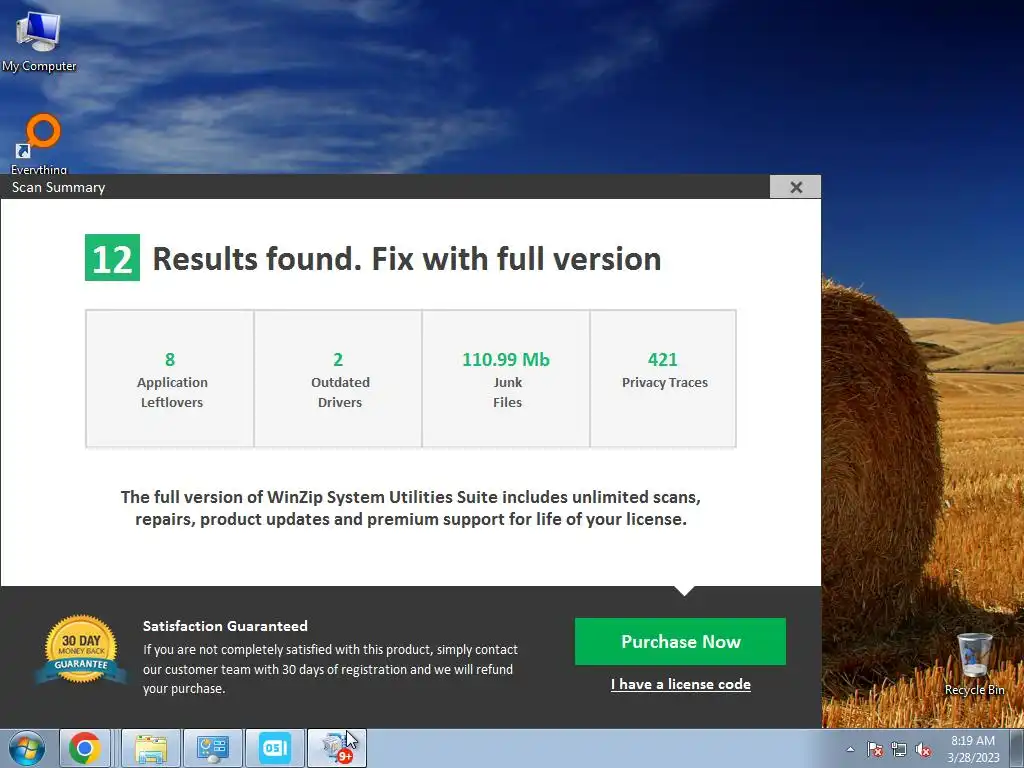Screen dimensions: 1024x768
Task: Click the network status tray icon
Action: pyautogui.click(x=899, y=749)
